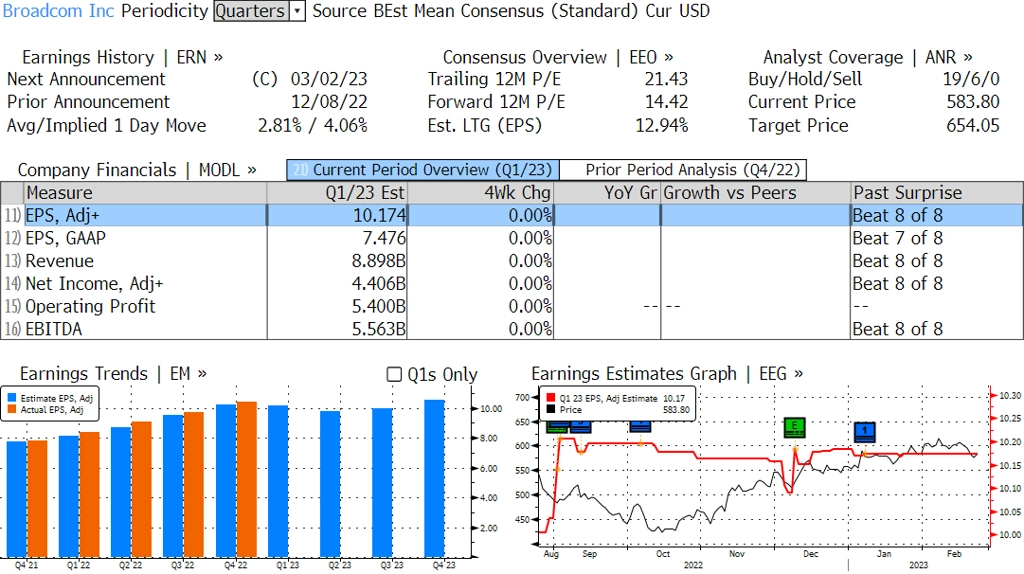Open the Periodicity dropdown arrow
Screen dimensions: 1024x574
tap(297, 11)
